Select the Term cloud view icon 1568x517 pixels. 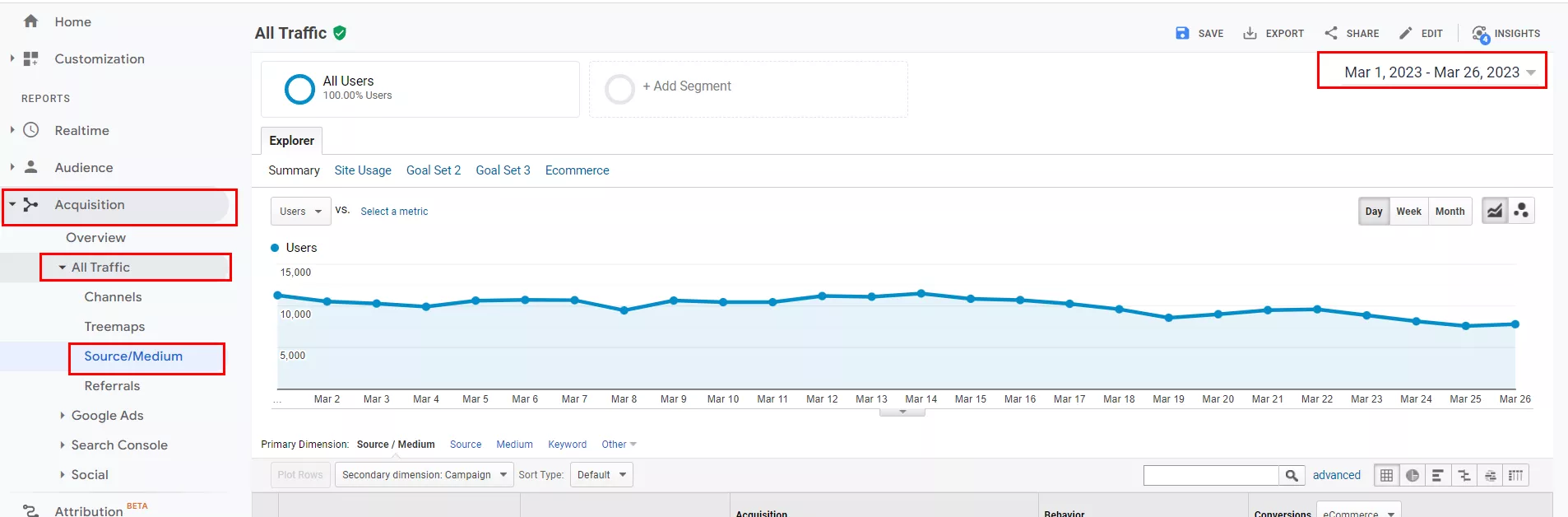coord(1490,475)
